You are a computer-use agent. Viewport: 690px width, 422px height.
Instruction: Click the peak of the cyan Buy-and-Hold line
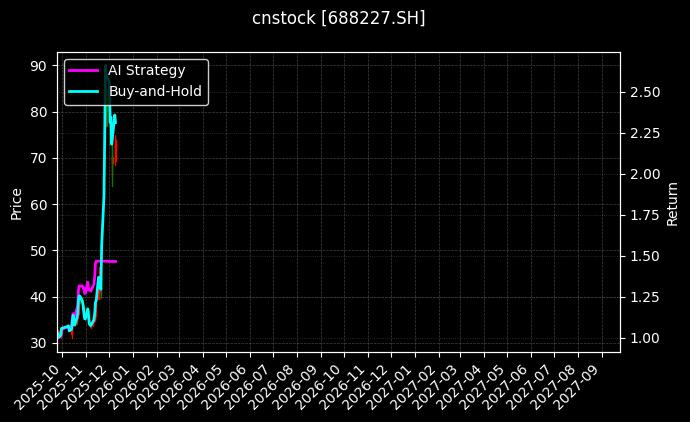(106, 66)
